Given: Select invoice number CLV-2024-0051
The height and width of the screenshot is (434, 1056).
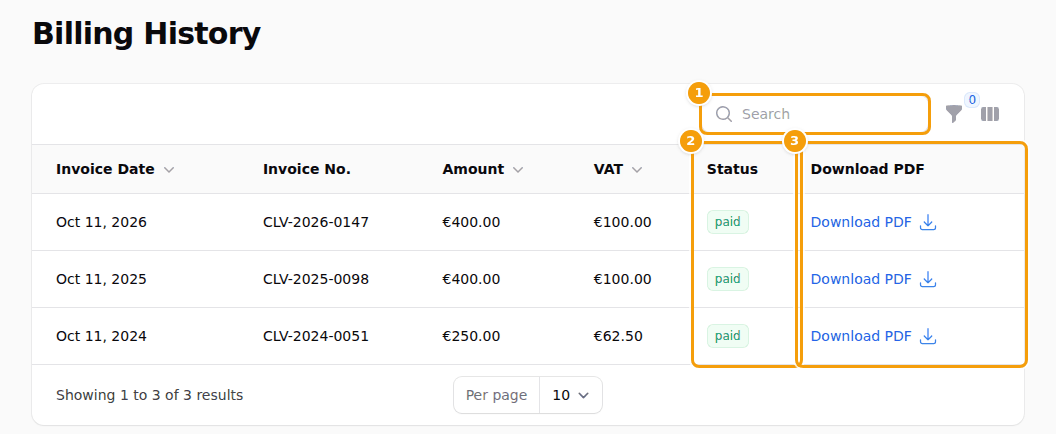Looking at the screenshot, I should (316, 336).
